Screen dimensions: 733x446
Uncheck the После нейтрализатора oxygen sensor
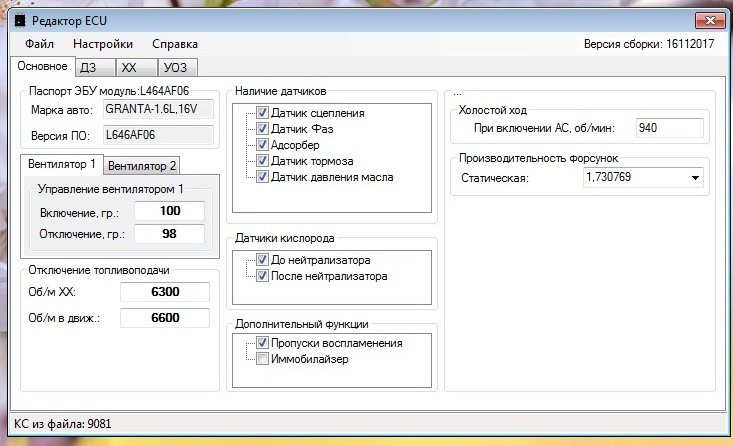(262, 276)
